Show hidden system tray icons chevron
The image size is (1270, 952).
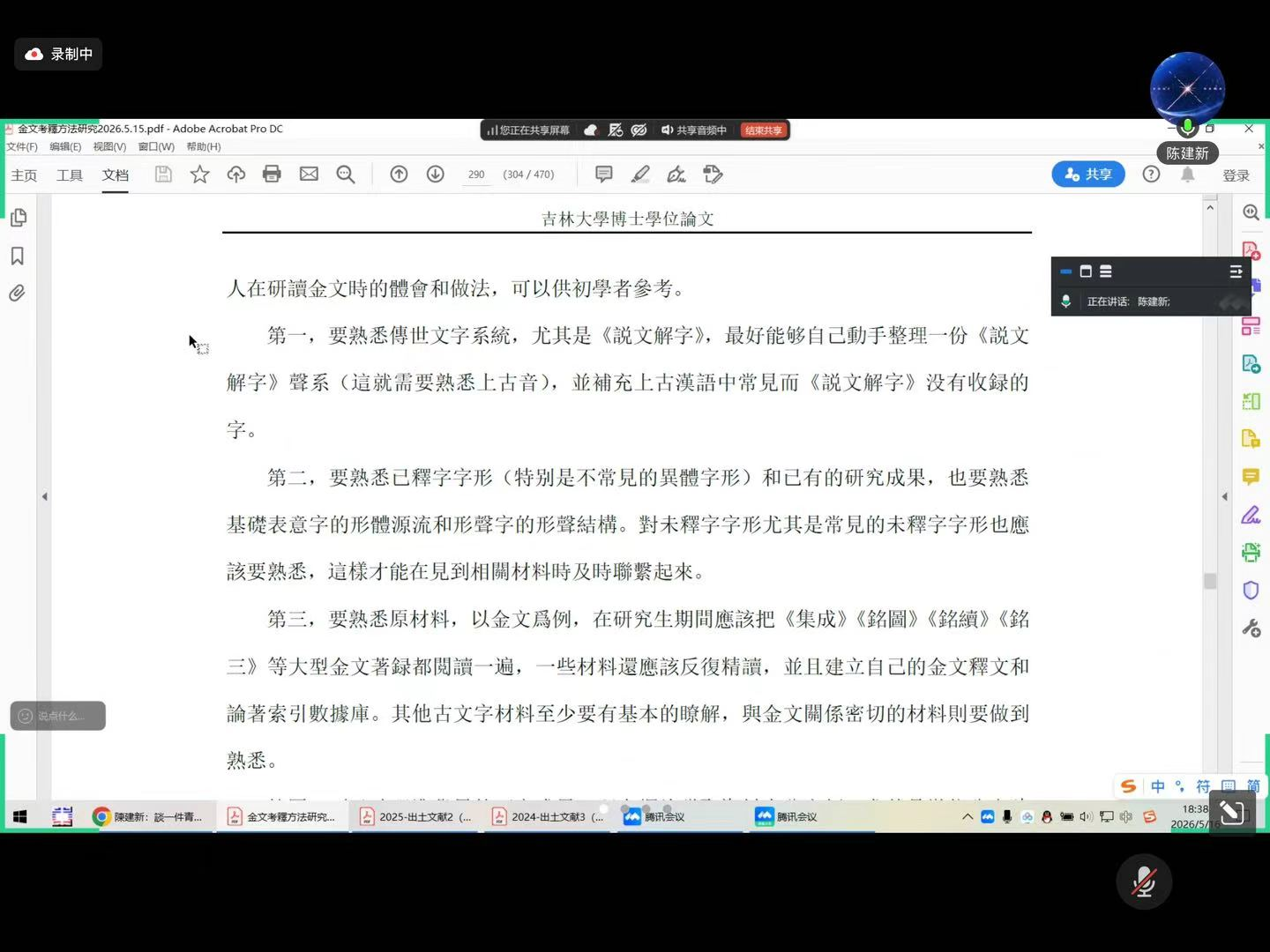pos(967,817)
